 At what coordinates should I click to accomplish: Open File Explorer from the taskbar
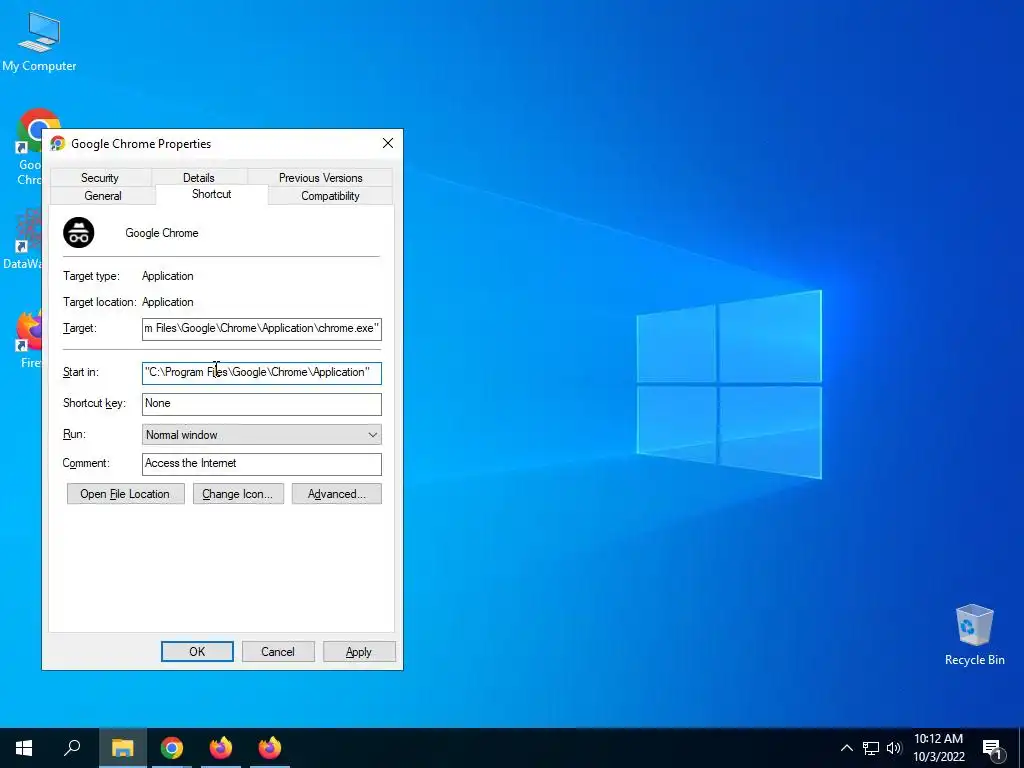tap(122, 748)
